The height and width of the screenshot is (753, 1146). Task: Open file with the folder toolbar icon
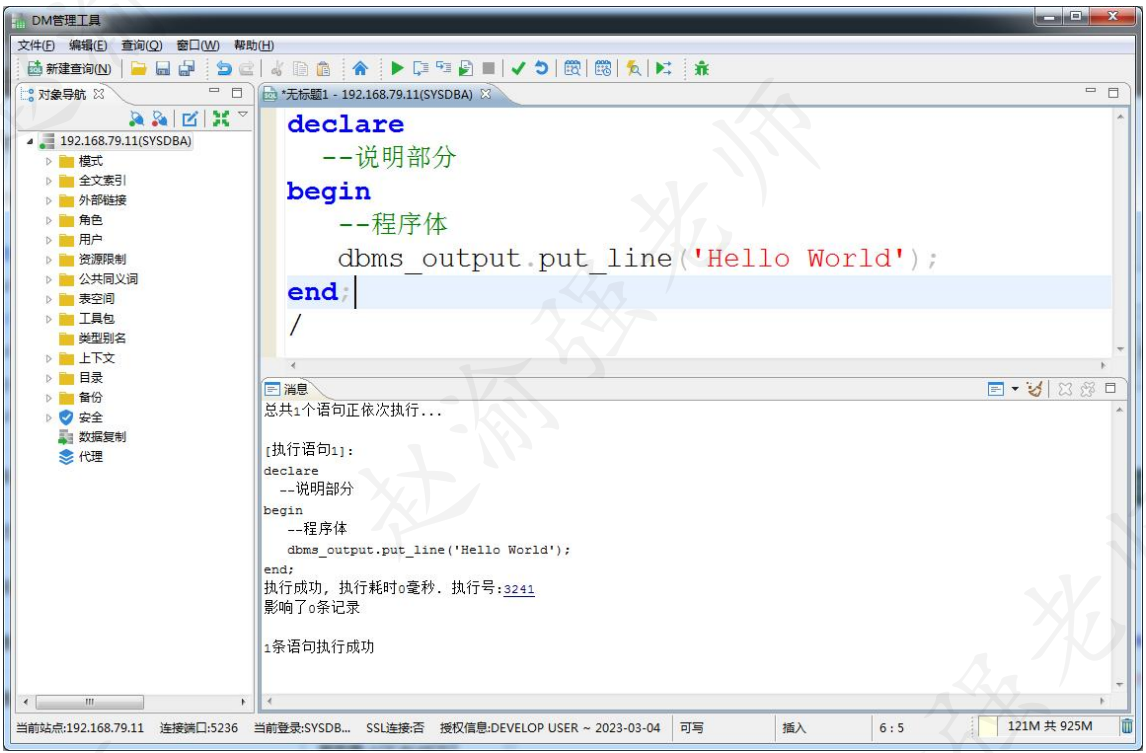point(139,69)
